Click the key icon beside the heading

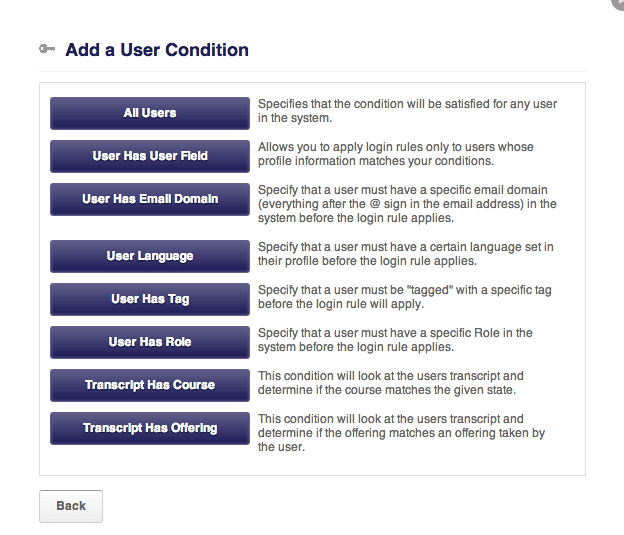click(x=47, y=49)
